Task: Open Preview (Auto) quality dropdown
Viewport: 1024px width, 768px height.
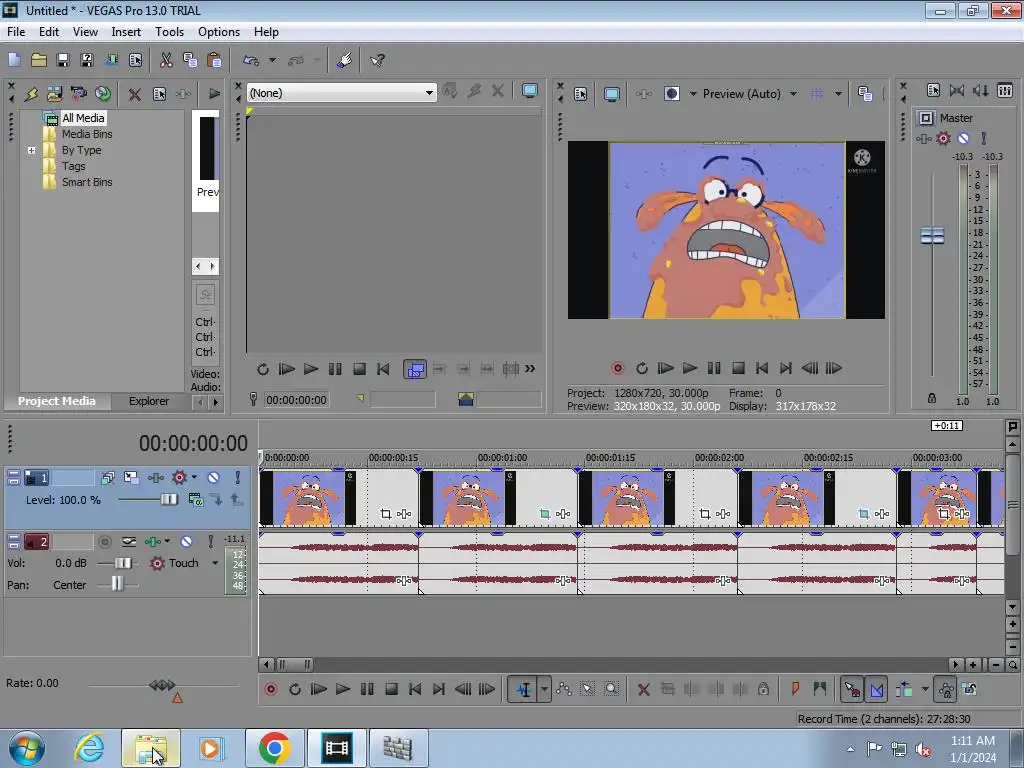Action: (793, 94)
